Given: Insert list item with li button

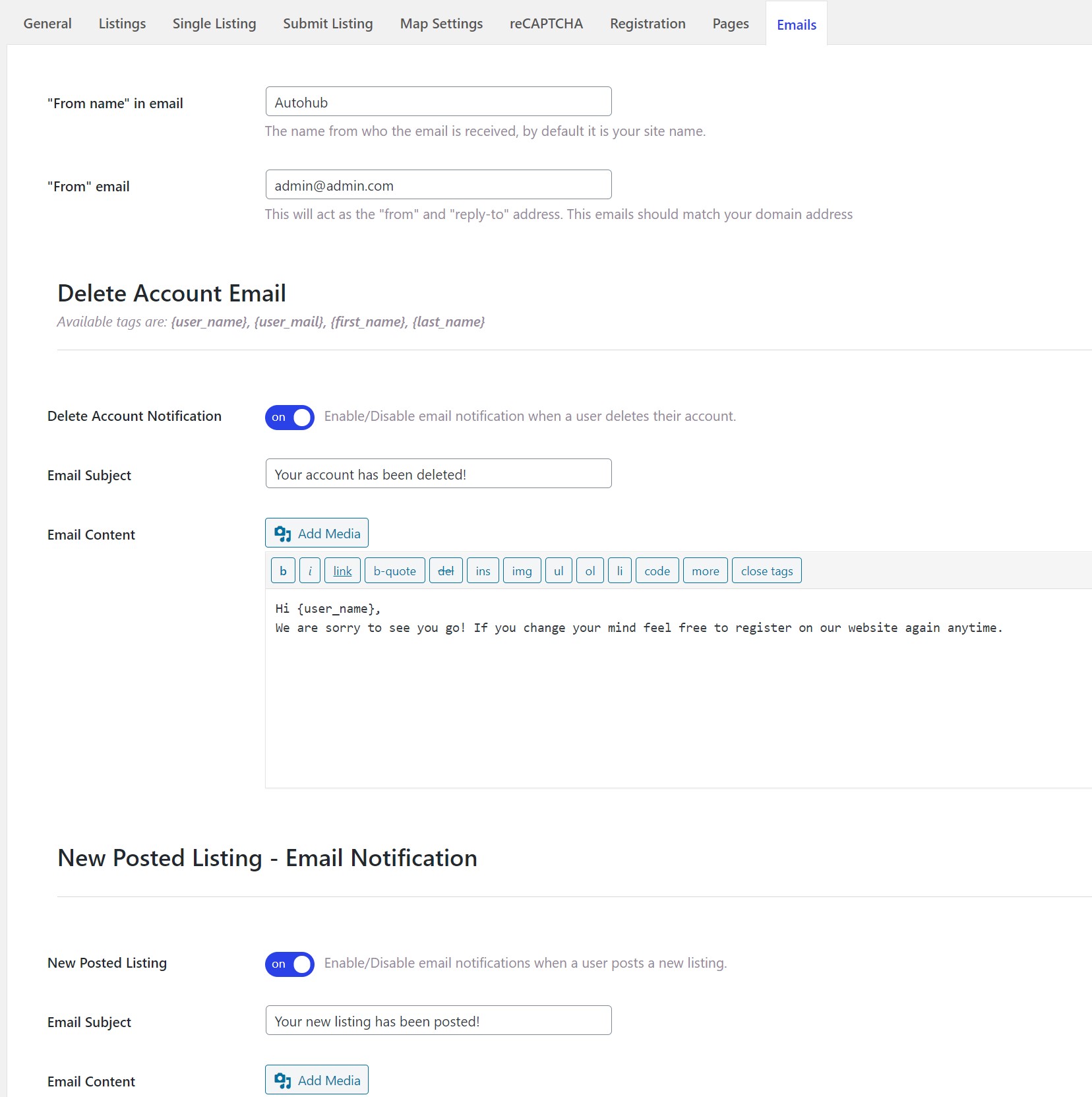Looking at the screenshot, I should pyautogui.click(x=620, y=571).
